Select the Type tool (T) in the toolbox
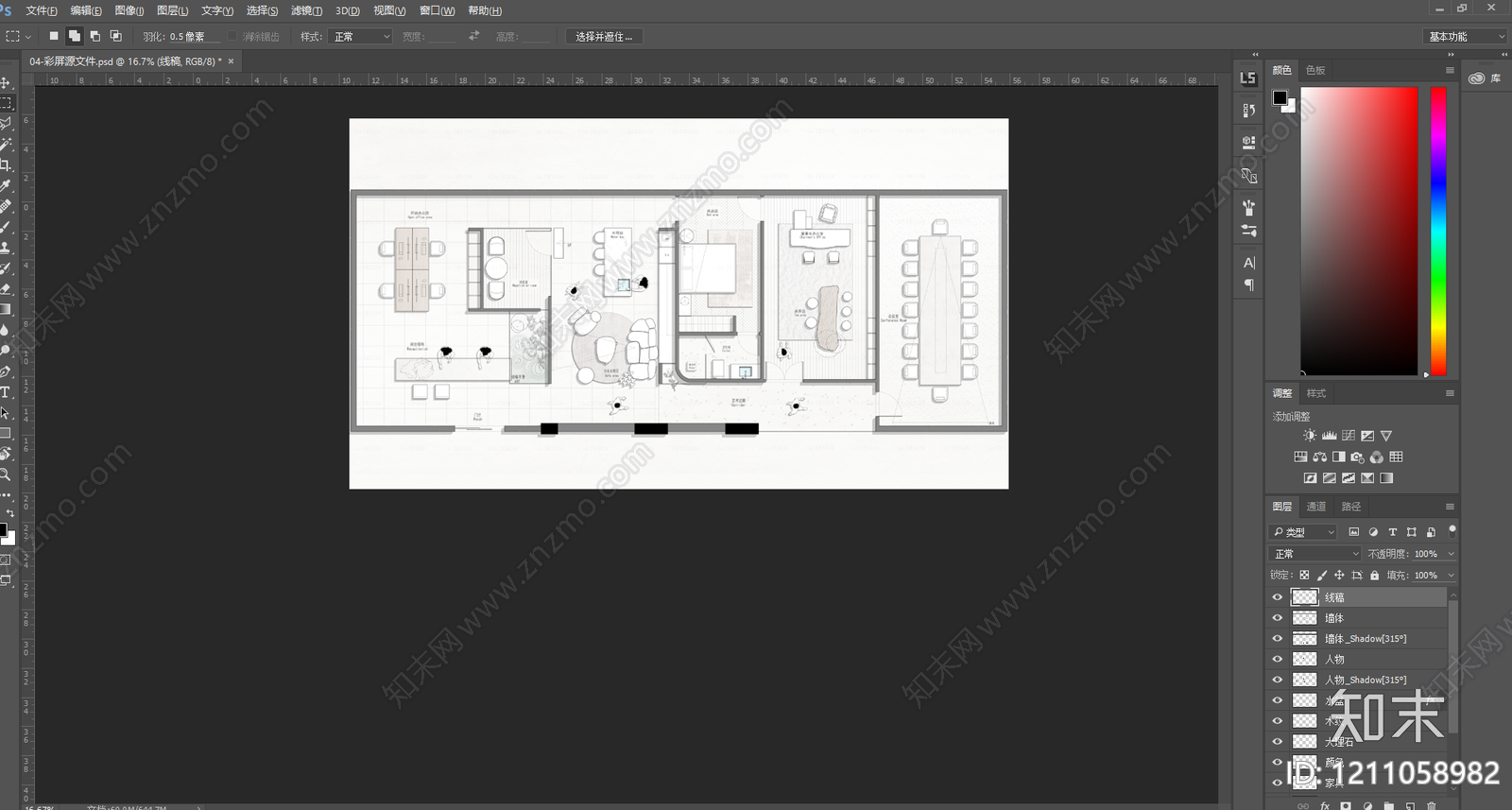The width and height of the screenshot is (1512, 810). [x=5, y=392]
